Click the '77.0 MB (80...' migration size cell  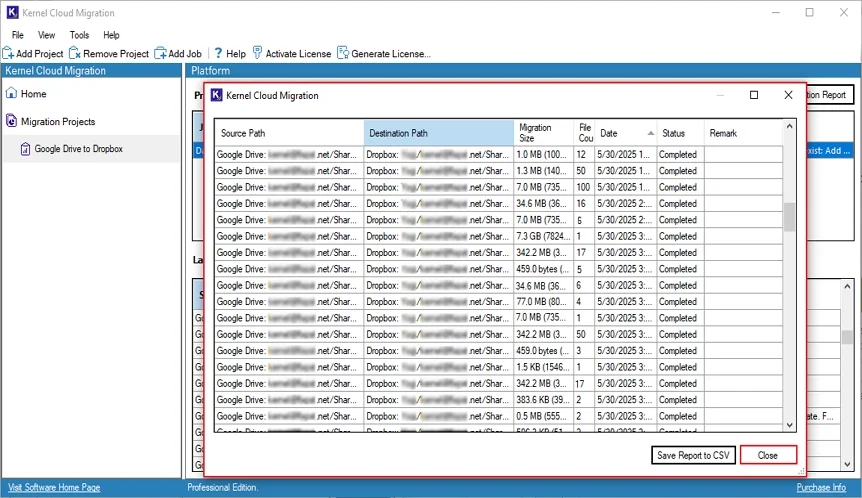[x=543, y=302]
